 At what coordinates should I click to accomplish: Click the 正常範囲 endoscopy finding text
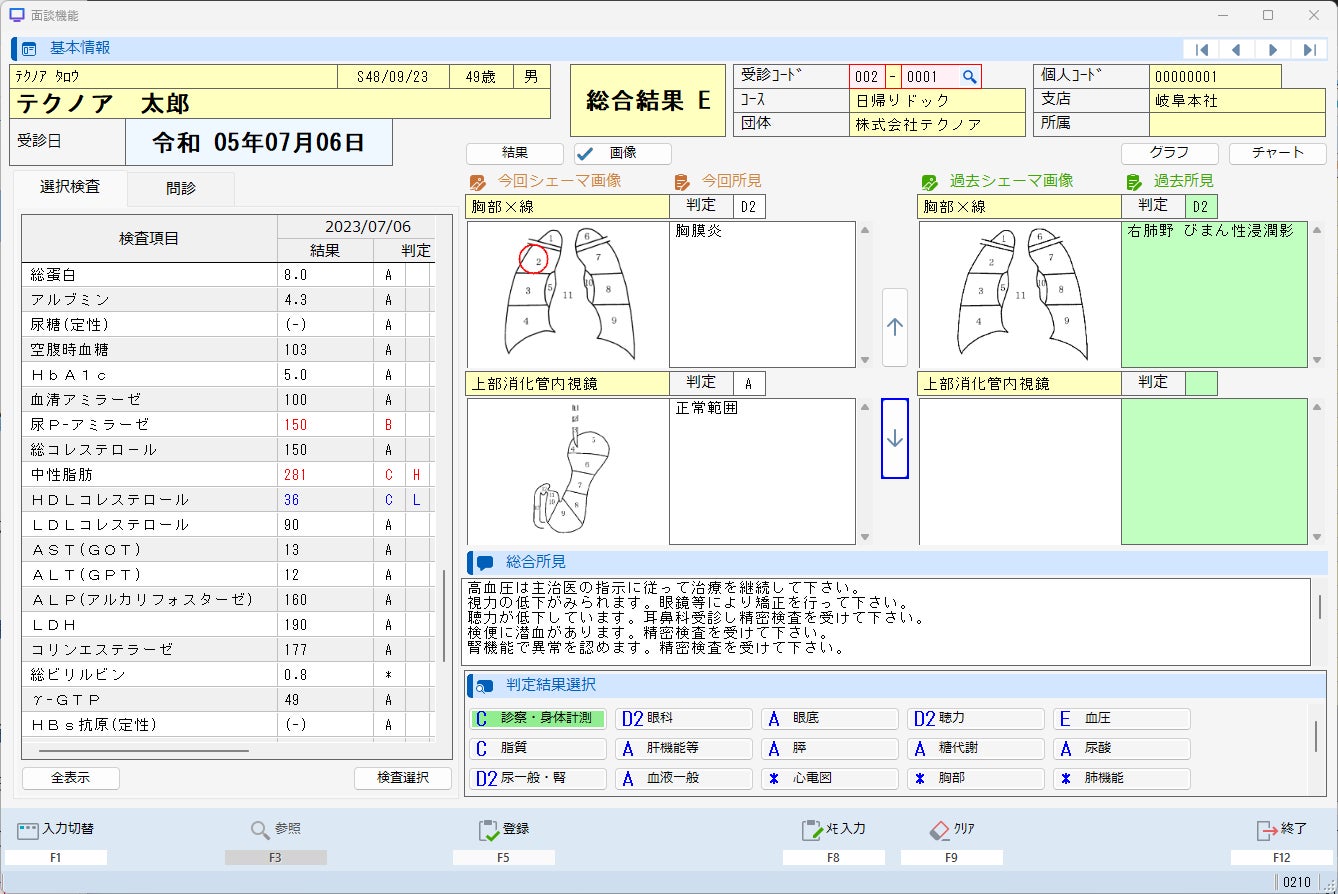pyautogui.click(x=707, y=409)
